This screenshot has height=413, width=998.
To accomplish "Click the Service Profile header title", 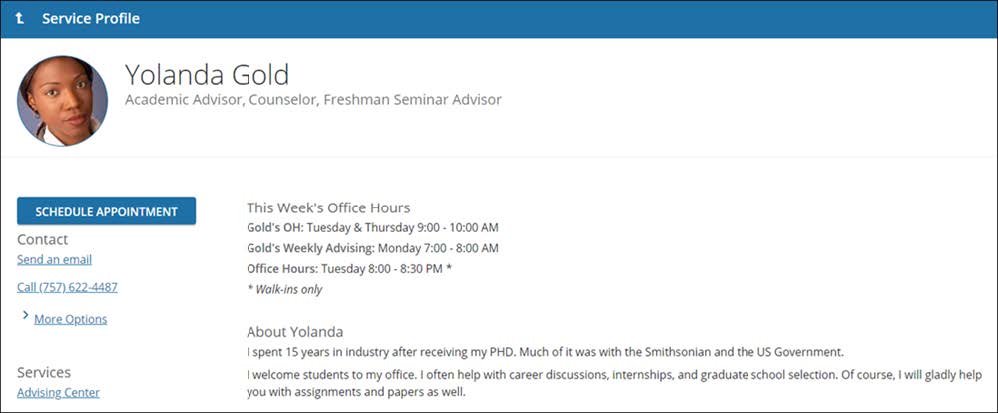I will point(90,18).
